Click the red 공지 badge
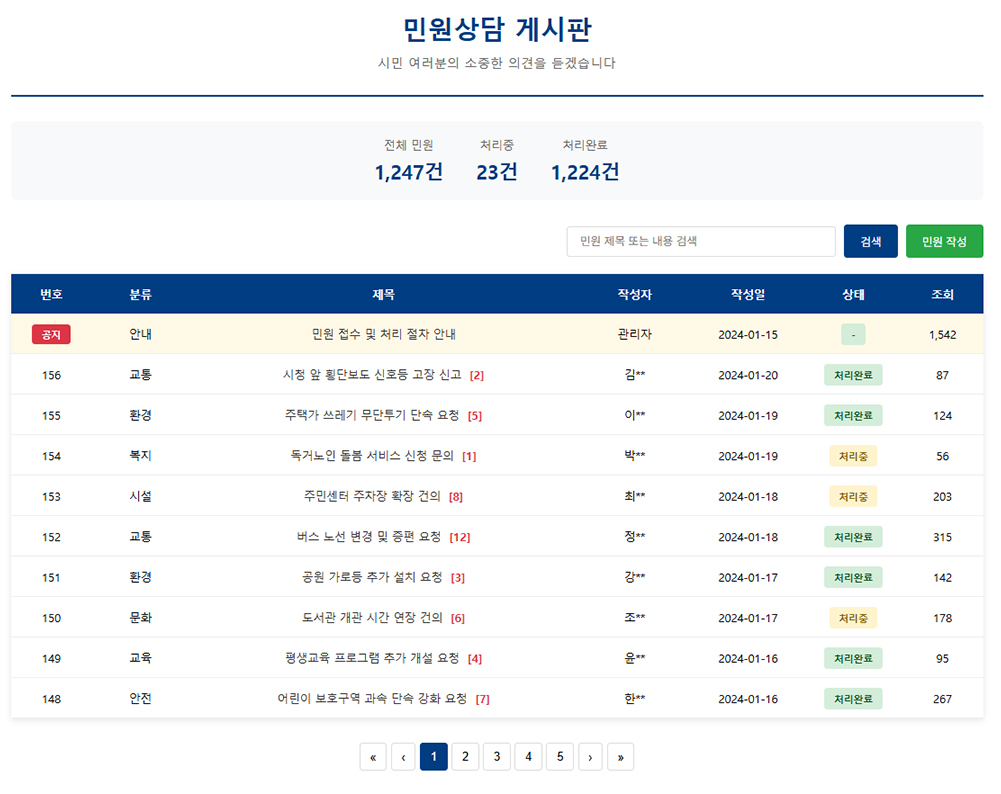Image resolution: width=1001 pixels, height=794 pixels. tap(51, 334)
